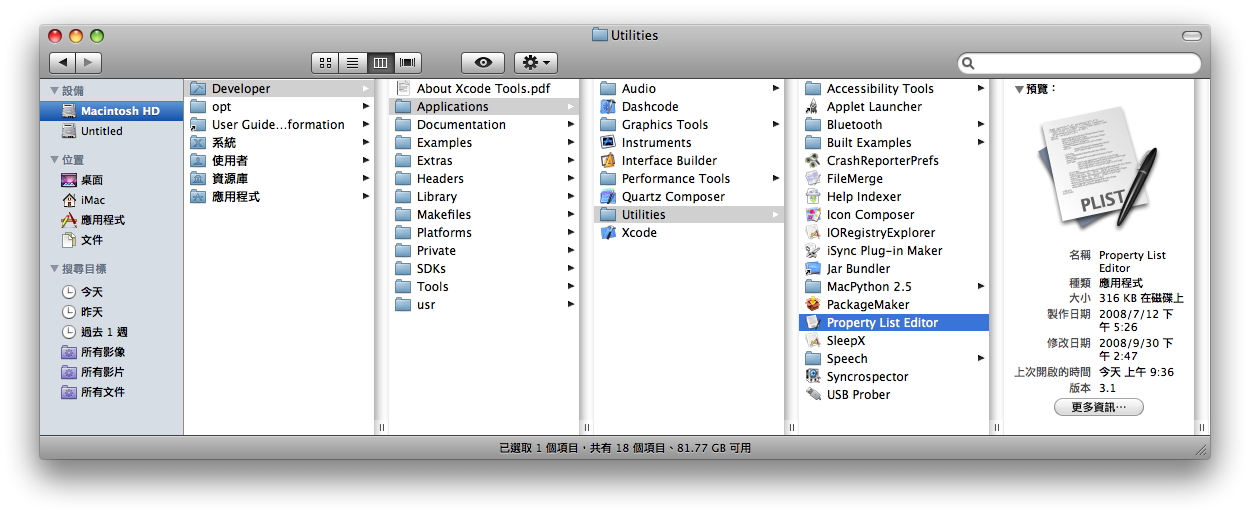Select the iSync Plug-in Maker icon
Viewport: 1250px width, 514px height.
812,251
